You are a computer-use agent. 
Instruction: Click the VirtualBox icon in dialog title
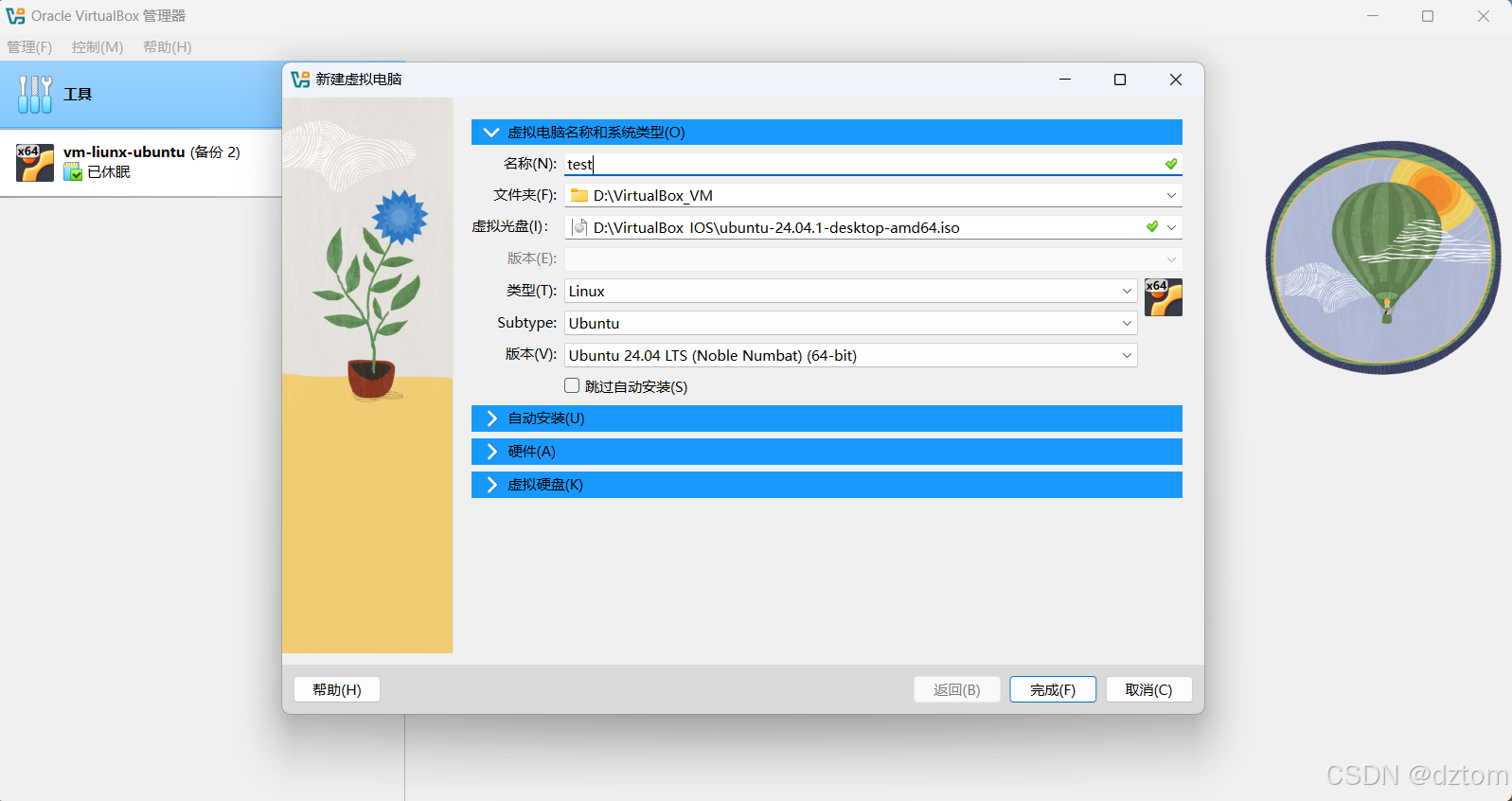(x=300, y=80)
